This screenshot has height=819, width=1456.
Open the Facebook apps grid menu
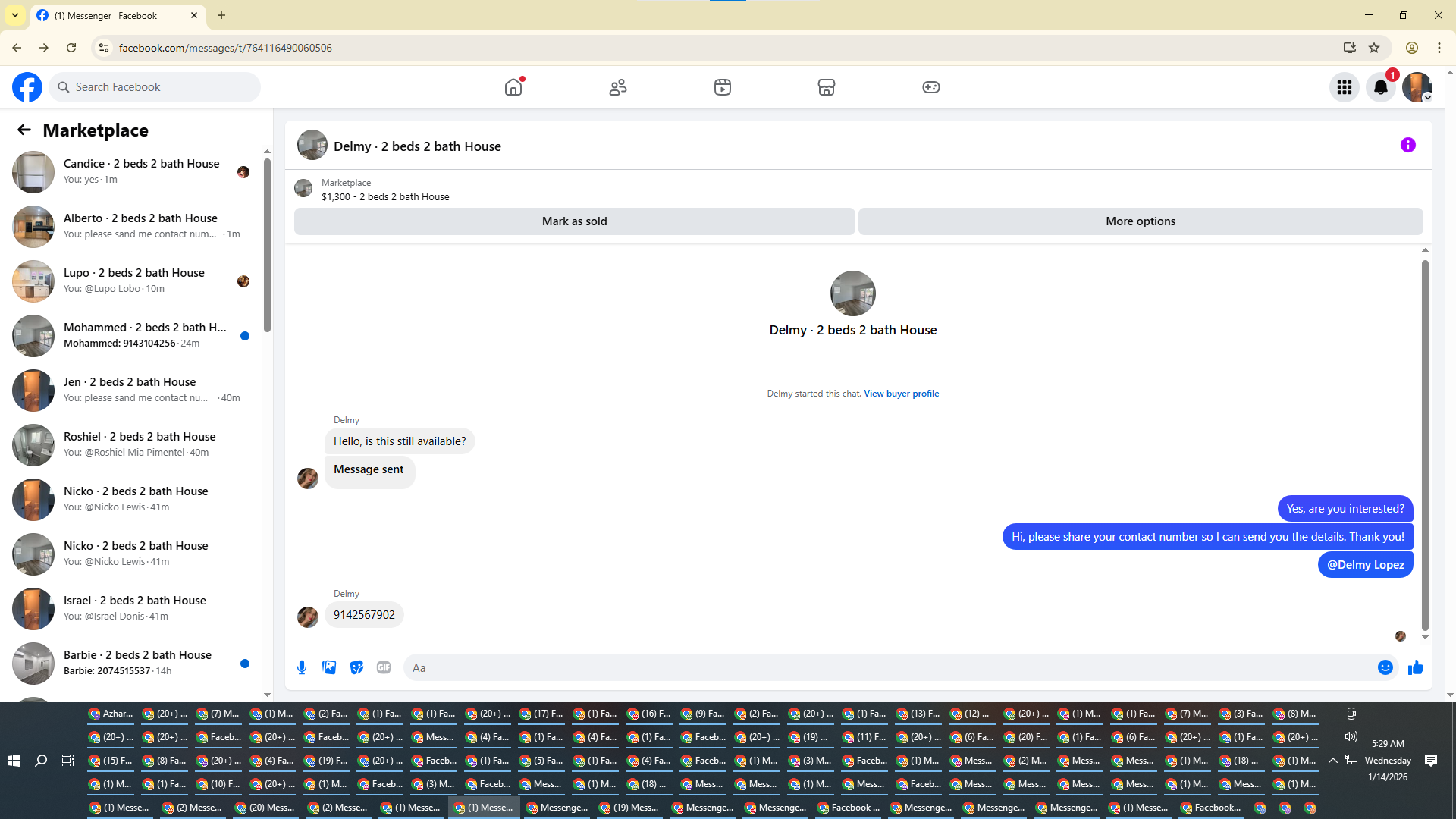pos(1344,87)
